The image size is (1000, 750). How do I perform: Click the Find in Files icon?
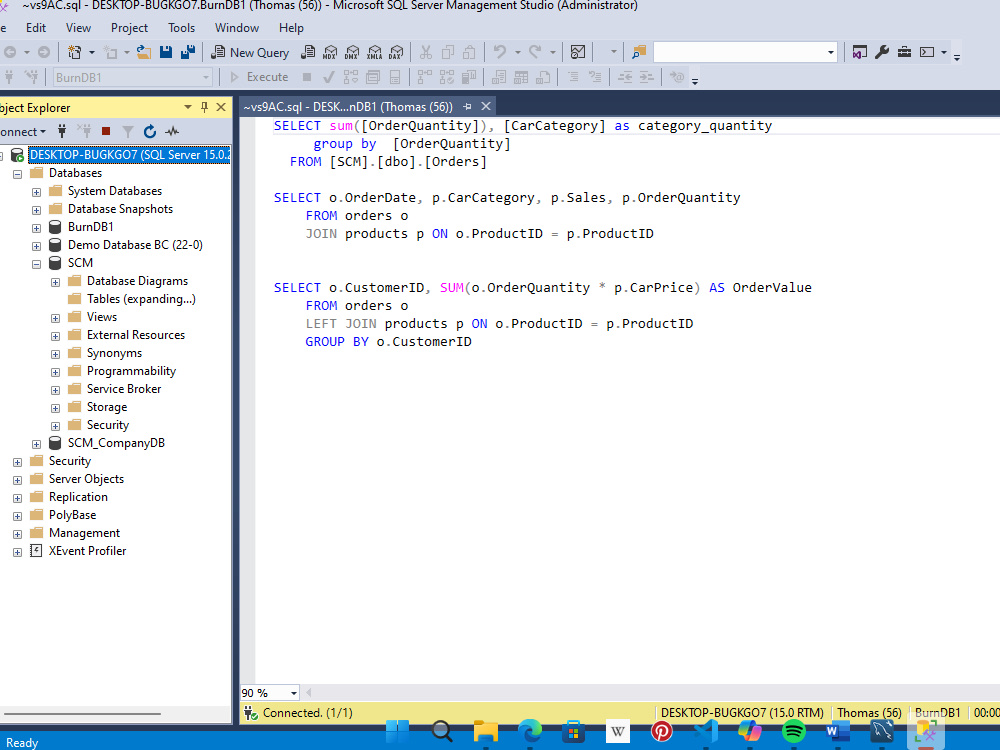(638, 52)
